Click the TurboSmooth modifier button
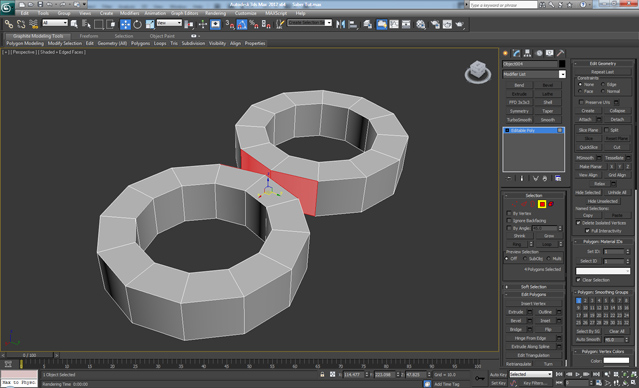Image resolution: width=639 pixels, height=388 pixels. 519,120
